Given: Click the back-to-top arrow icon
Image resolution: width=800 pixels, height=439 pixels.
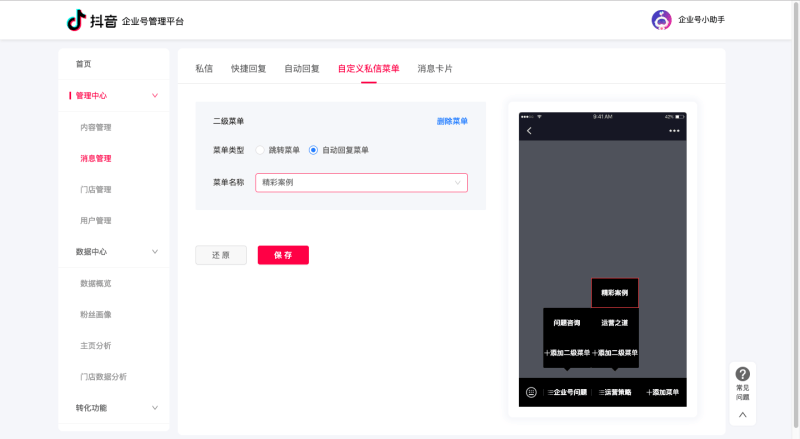Looking at the screenshot, I should tap(742, 414).
